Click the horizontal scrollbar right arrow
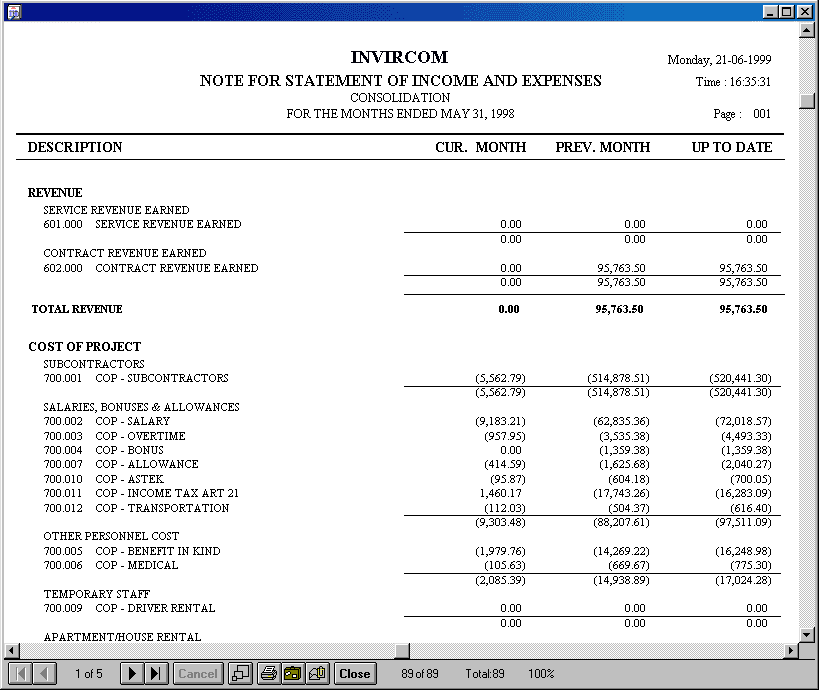Image resolution: width=819 pixels, height=690 pixels. tap(791, 651)
